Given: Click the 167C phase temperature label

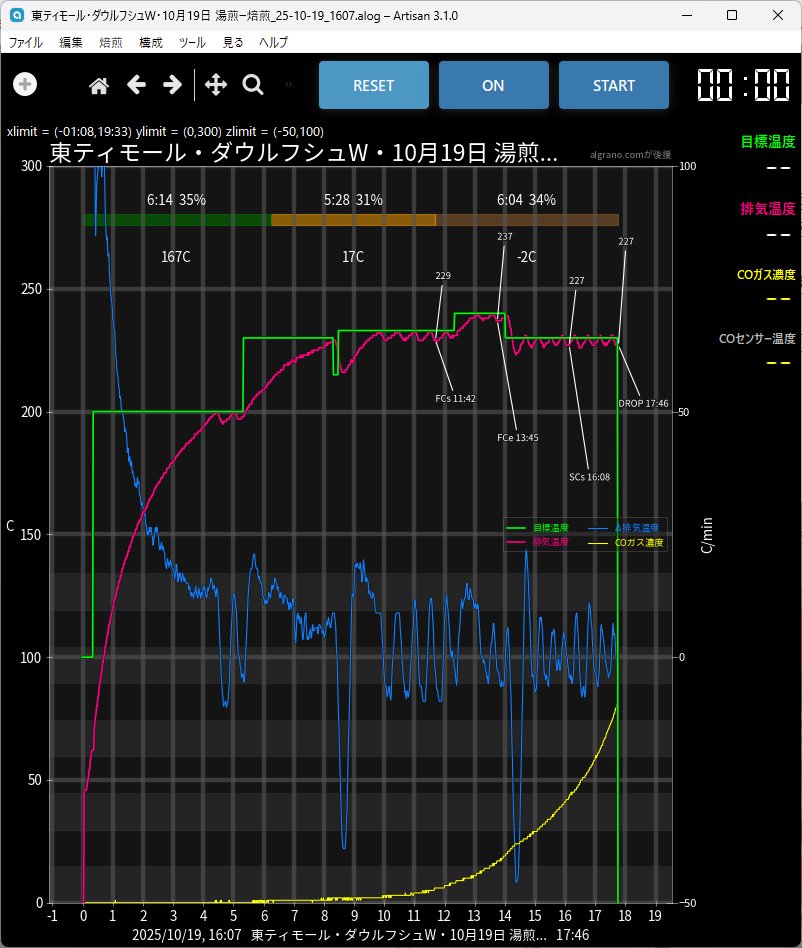Looking at the screenshot, I should click(176, 257).
